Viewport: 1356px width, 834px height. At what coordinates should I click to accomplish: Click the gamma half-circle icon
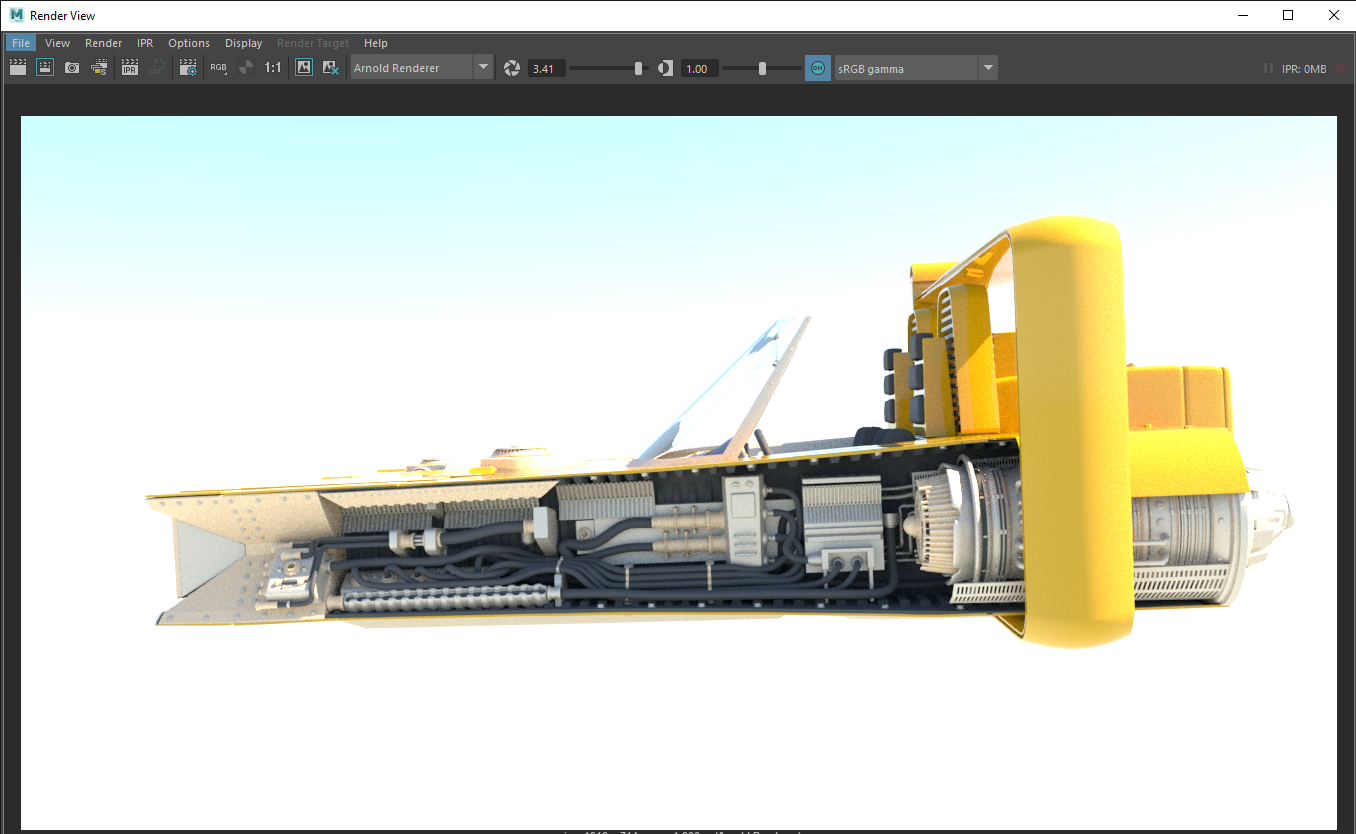point(666,68)
